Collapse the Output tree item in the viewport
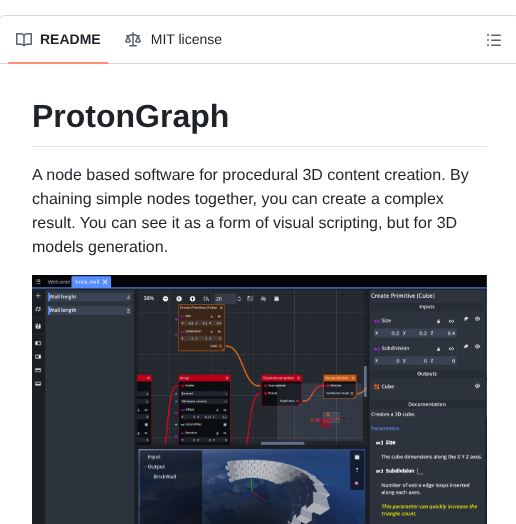 145,467
